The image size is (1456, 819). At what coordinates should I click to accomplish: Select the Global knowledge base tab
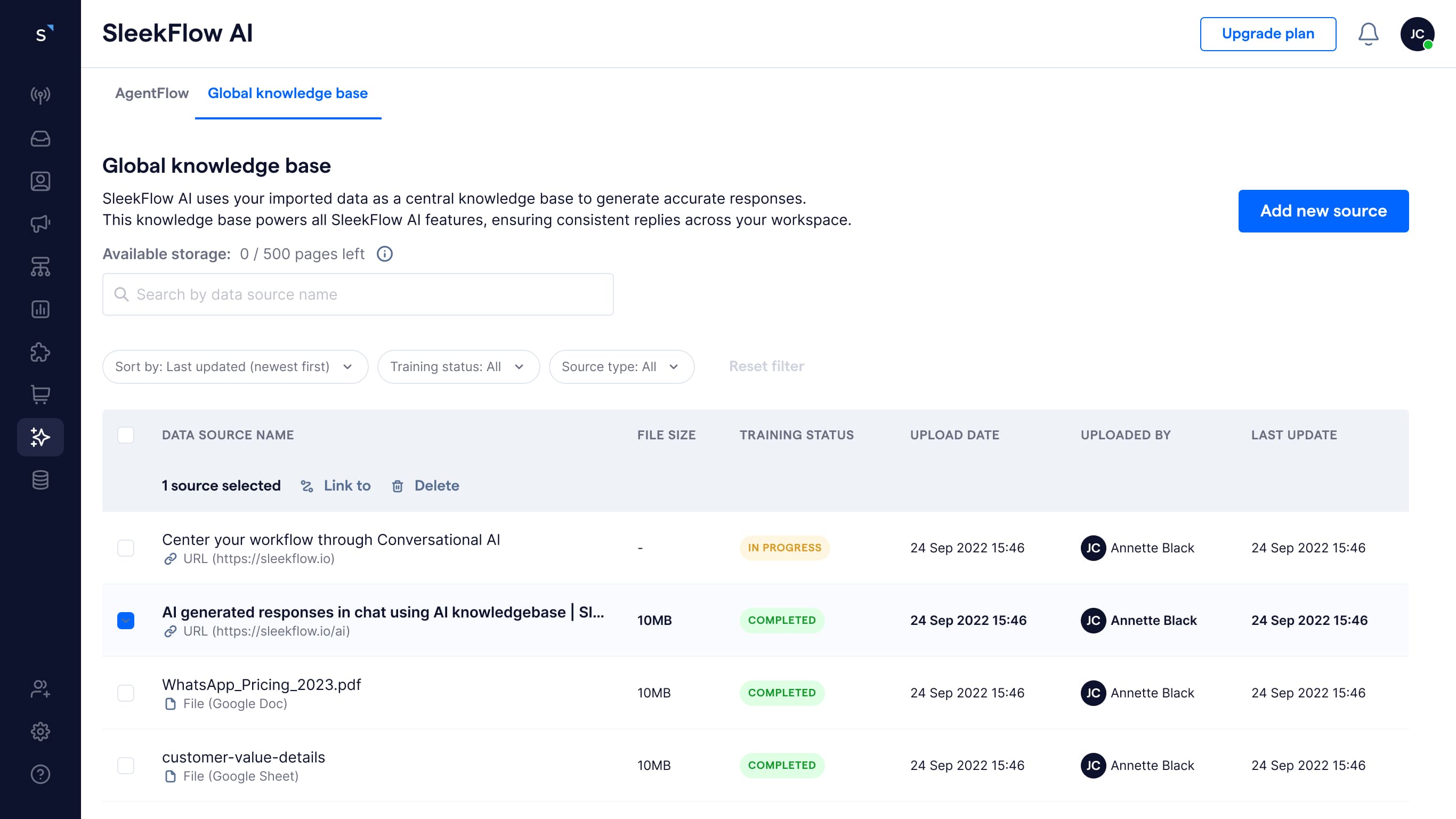(287, 93)
